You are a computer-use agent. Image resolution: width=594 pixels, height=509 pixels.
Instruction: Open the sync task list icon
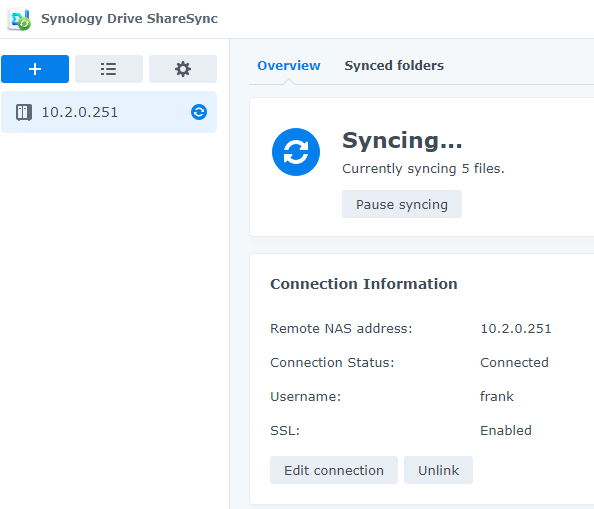109,69
